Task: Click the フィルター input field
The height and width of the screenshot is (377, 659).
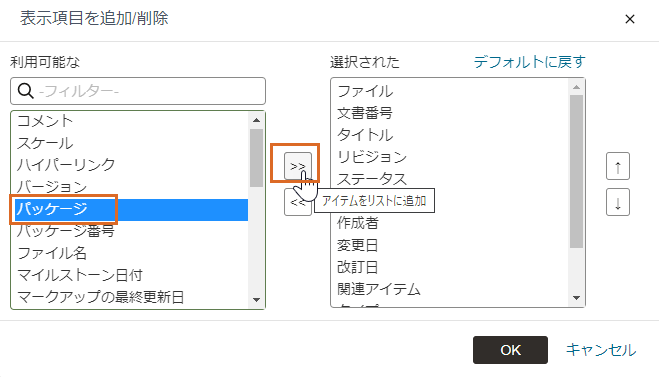Action: pos(138,91)
